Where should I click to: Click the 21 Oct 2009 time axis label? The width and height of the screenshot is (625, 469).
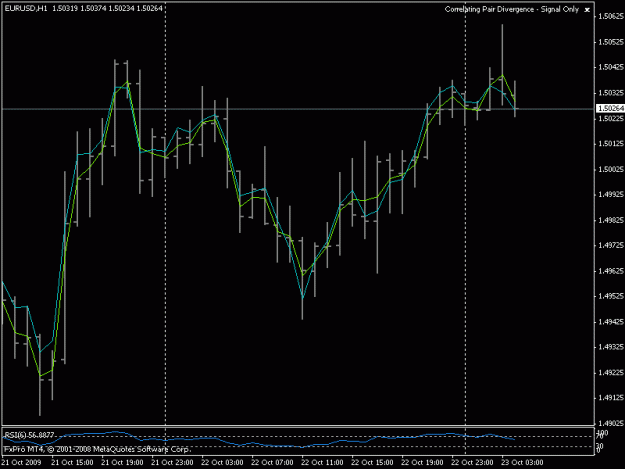(x=22, y=462)
